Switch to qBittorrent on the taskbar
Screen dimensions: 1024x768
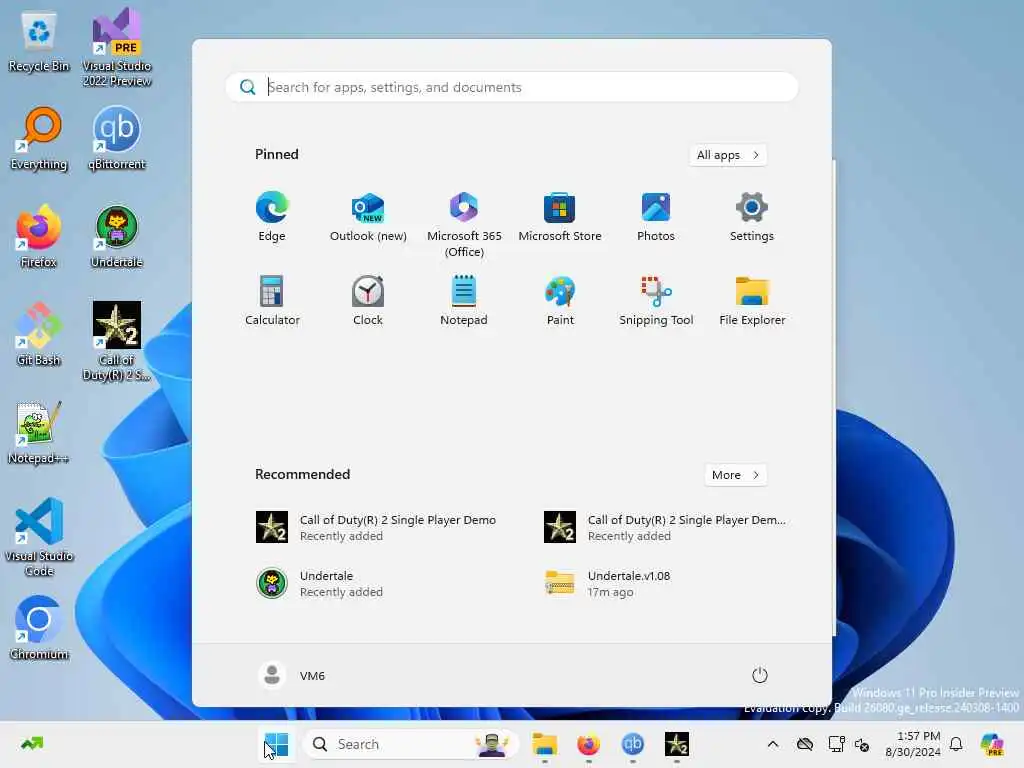tap(632, 744)
